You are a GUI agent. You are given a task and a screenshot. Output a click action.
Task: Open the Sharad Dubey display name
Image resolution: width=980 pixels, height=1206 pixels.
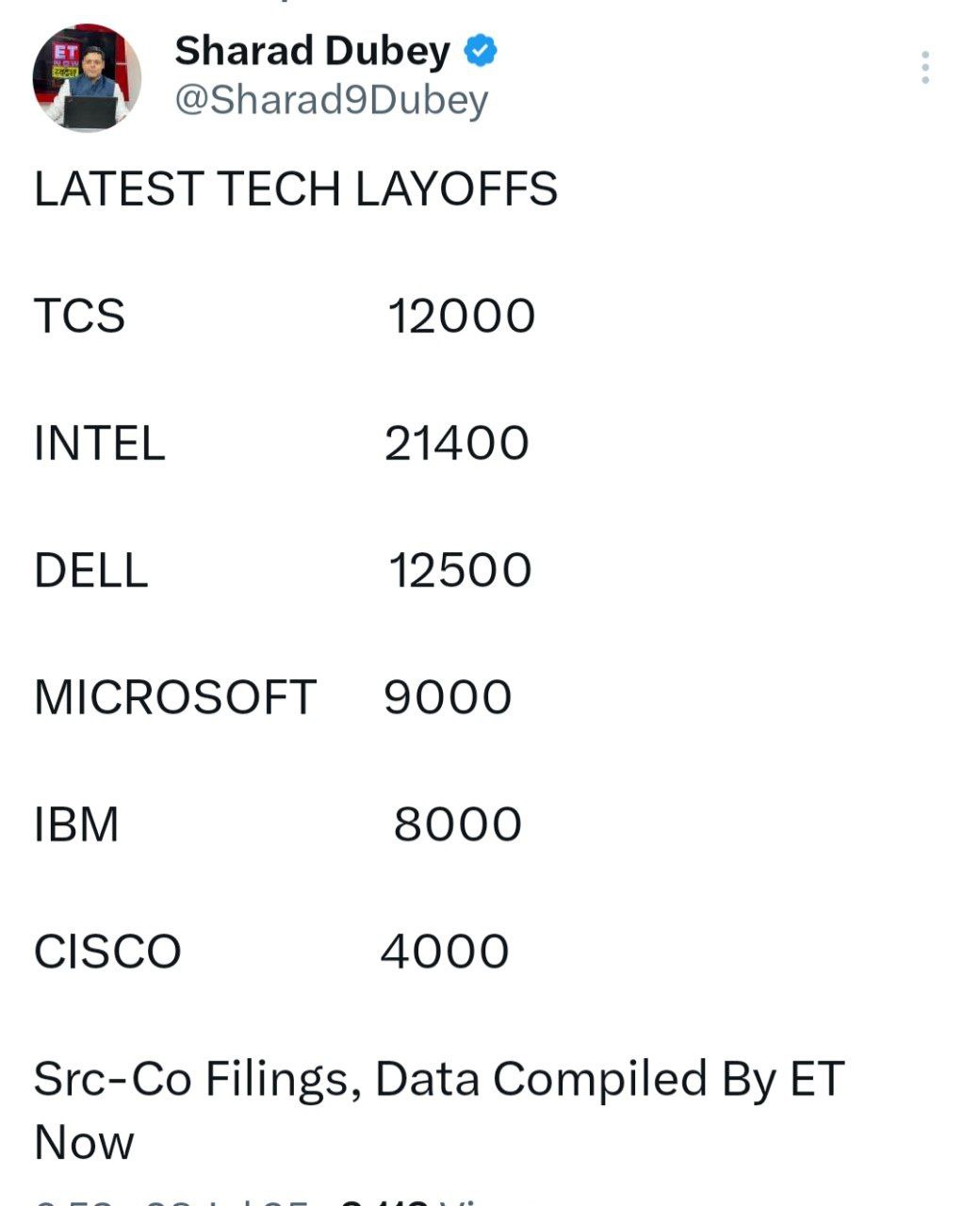[x=312, y=52]
